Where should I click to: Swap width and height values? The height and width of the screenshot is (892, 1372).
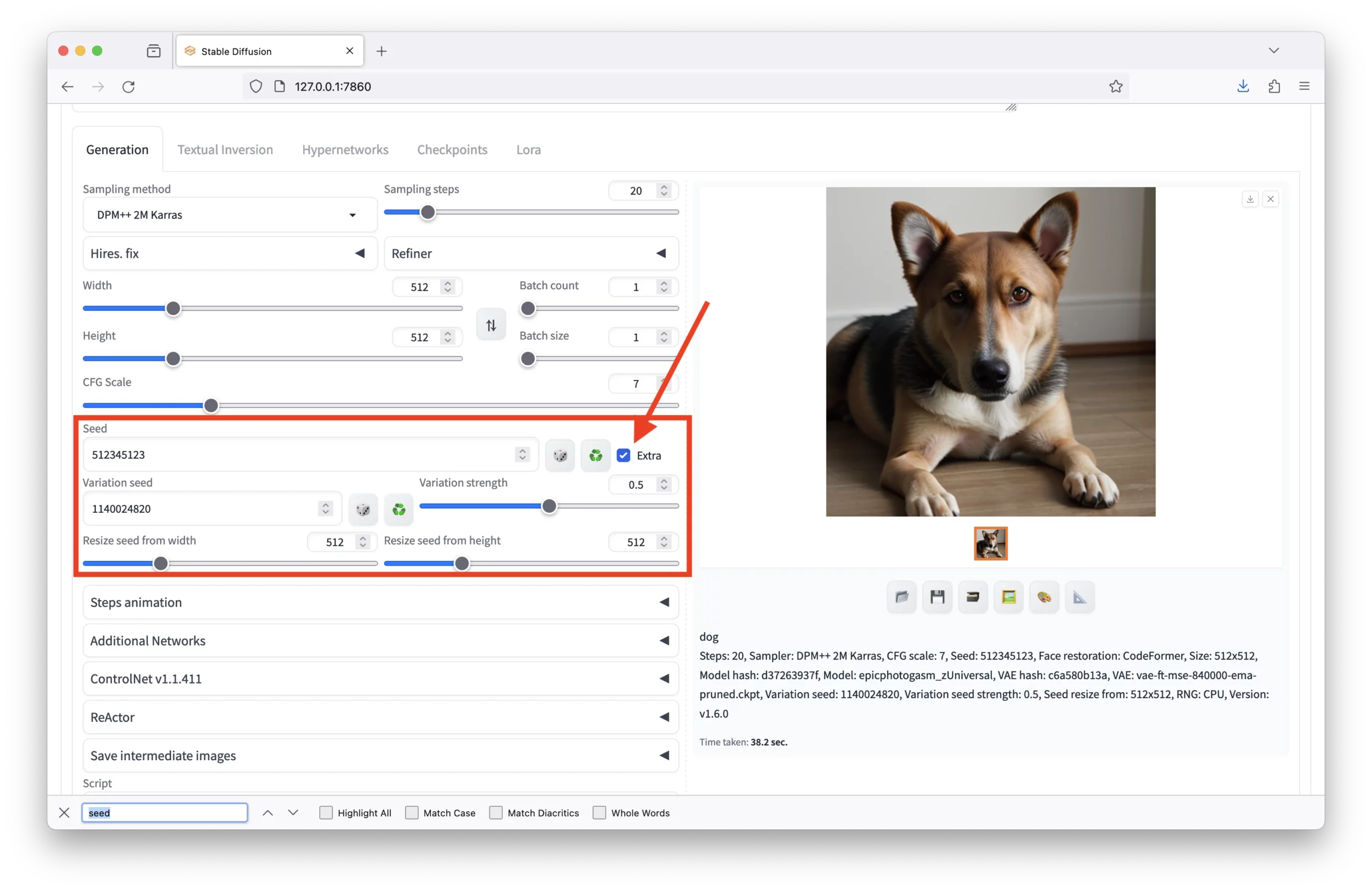click(491, 326)
